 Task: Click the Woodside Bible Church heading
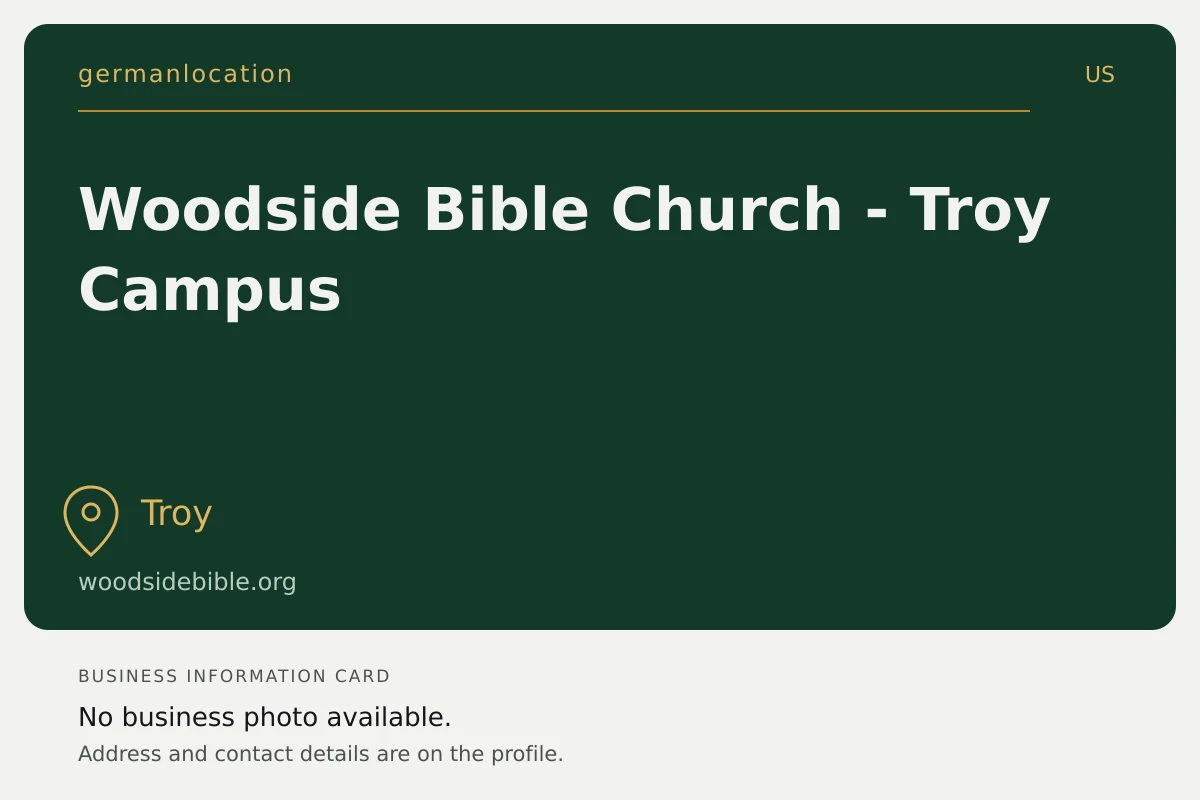point(564,249)
